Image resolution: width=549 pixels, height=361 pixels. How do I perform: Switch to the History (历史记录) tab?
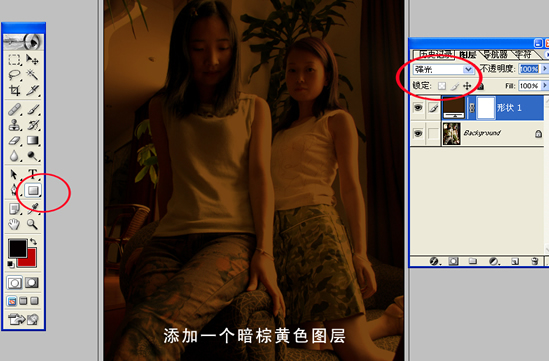click(x=435, y=55)
